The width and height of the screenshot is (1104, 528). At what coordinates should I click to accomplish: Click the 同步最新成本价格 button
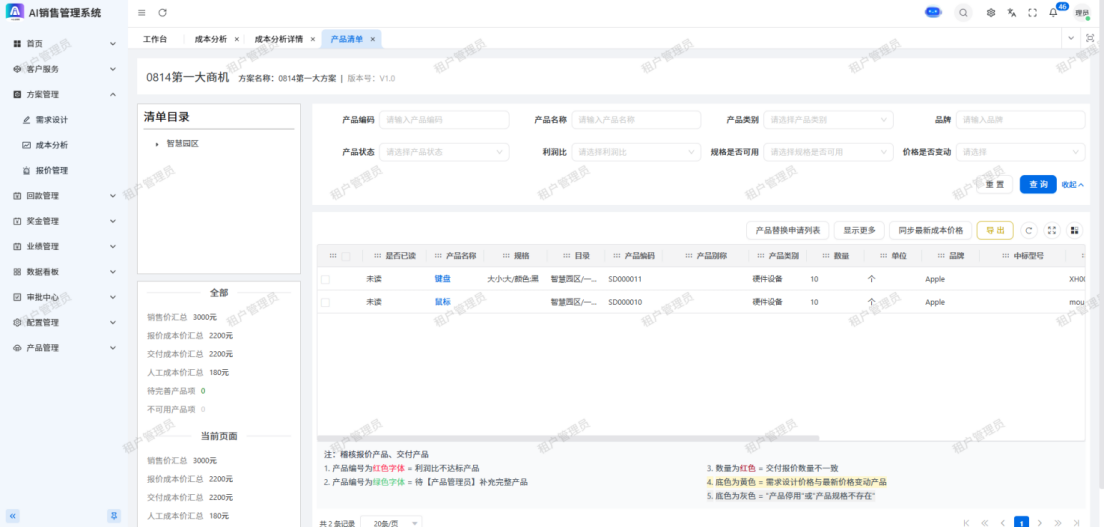pos(930,230)
